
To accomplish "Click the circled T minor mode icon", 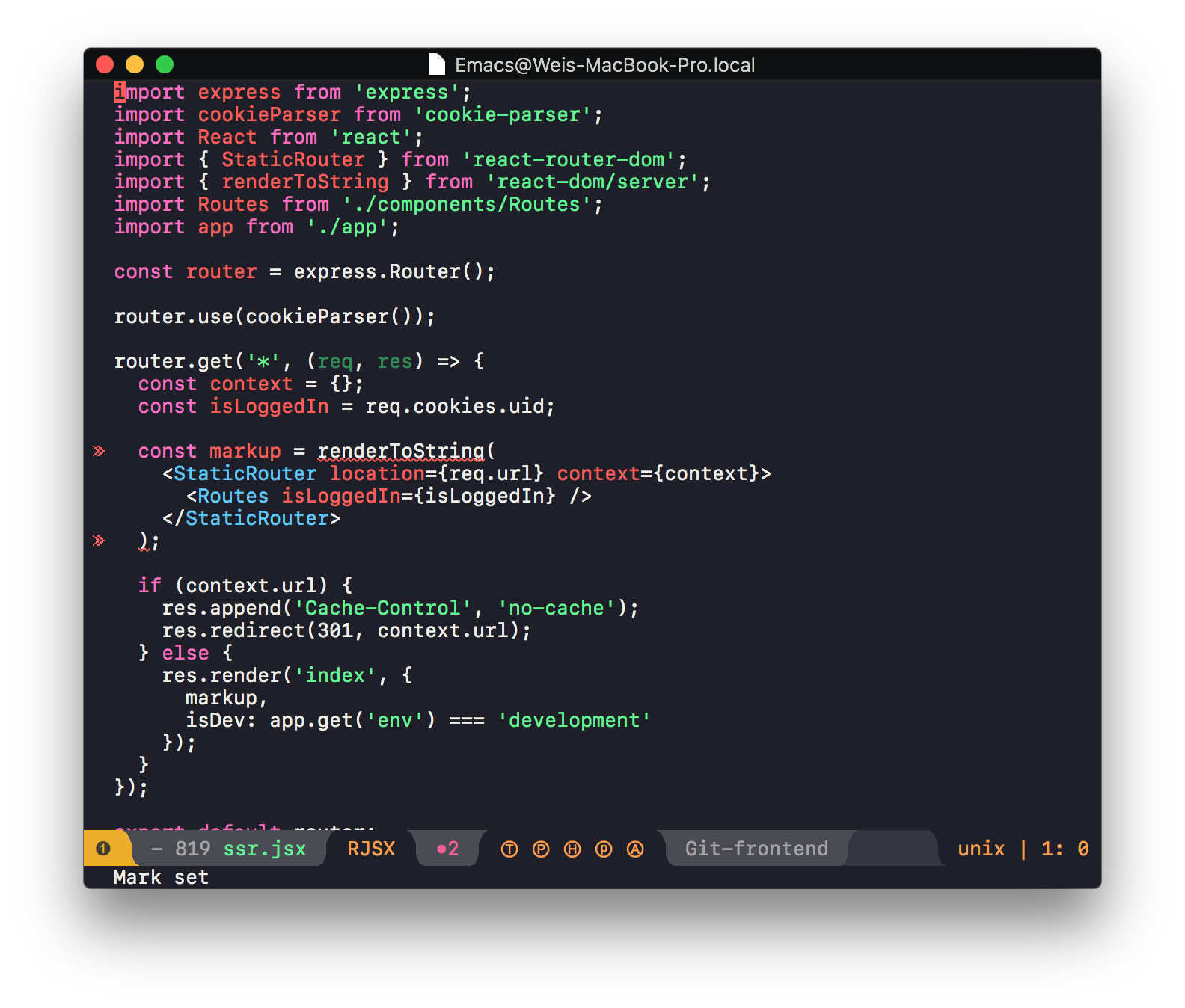I will pyautogui.click(x=509, y=849).
